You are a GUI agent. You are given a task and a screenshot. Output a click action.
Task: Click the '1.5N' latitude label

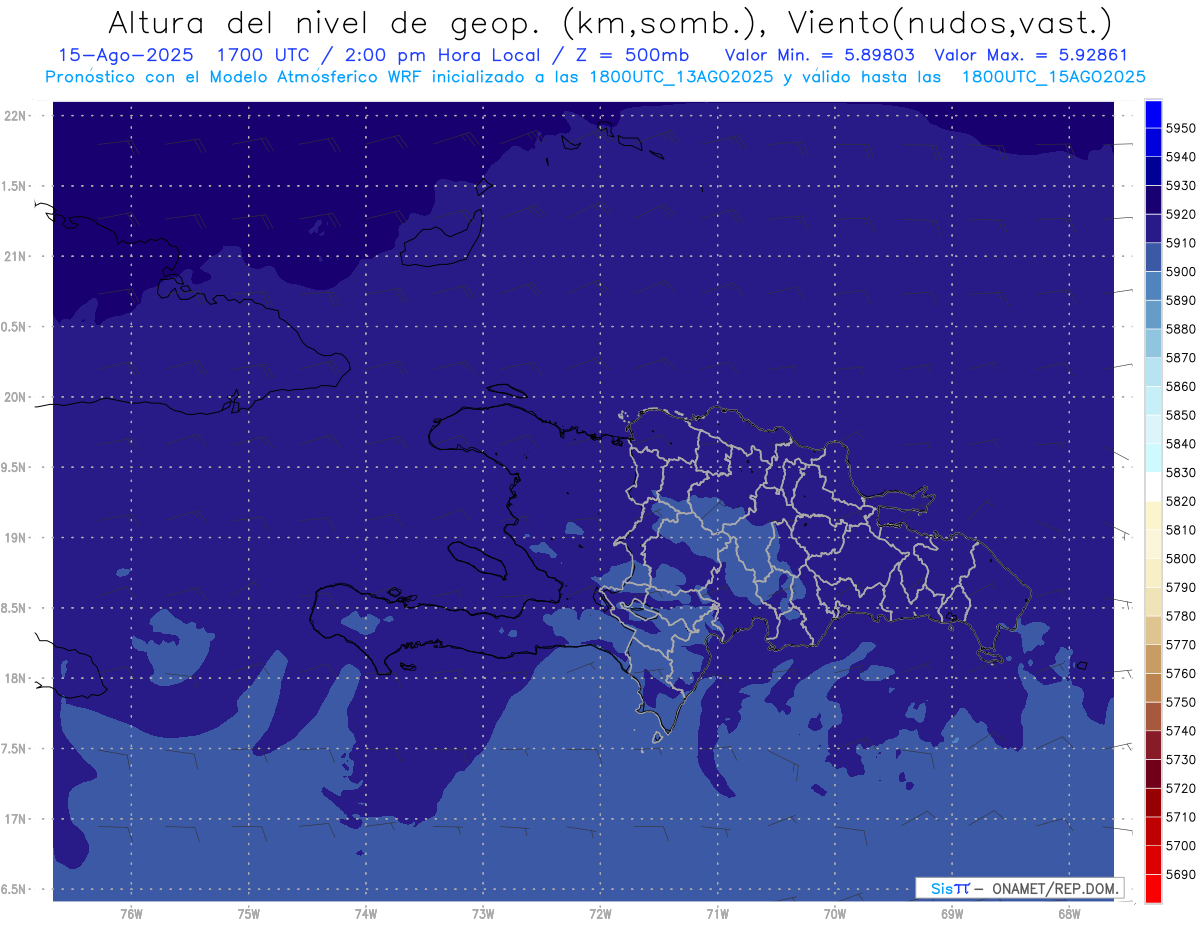click(x=15, y=186)
